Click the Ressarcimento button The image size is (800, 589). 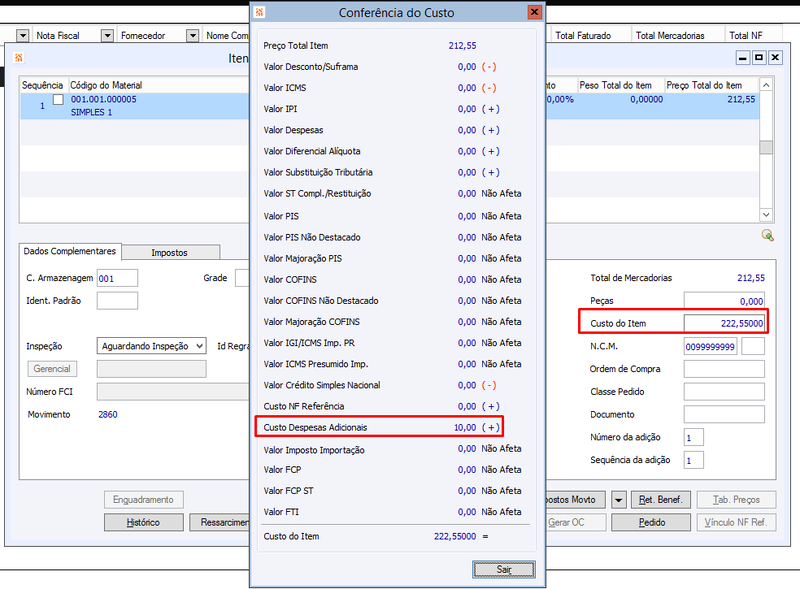[x=219, y=523]
